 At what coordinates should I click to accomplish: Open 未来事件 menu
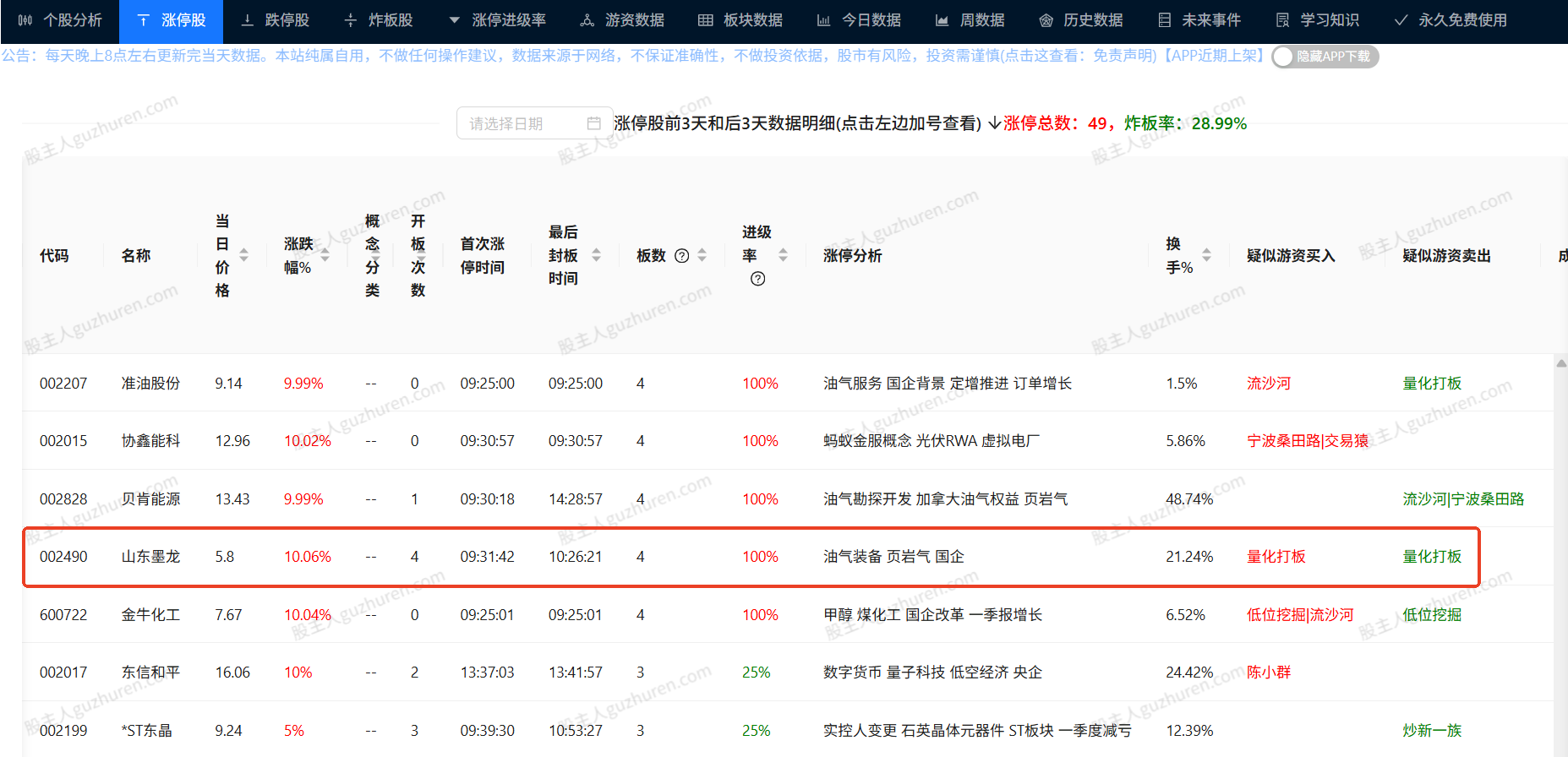(1199, 20)
